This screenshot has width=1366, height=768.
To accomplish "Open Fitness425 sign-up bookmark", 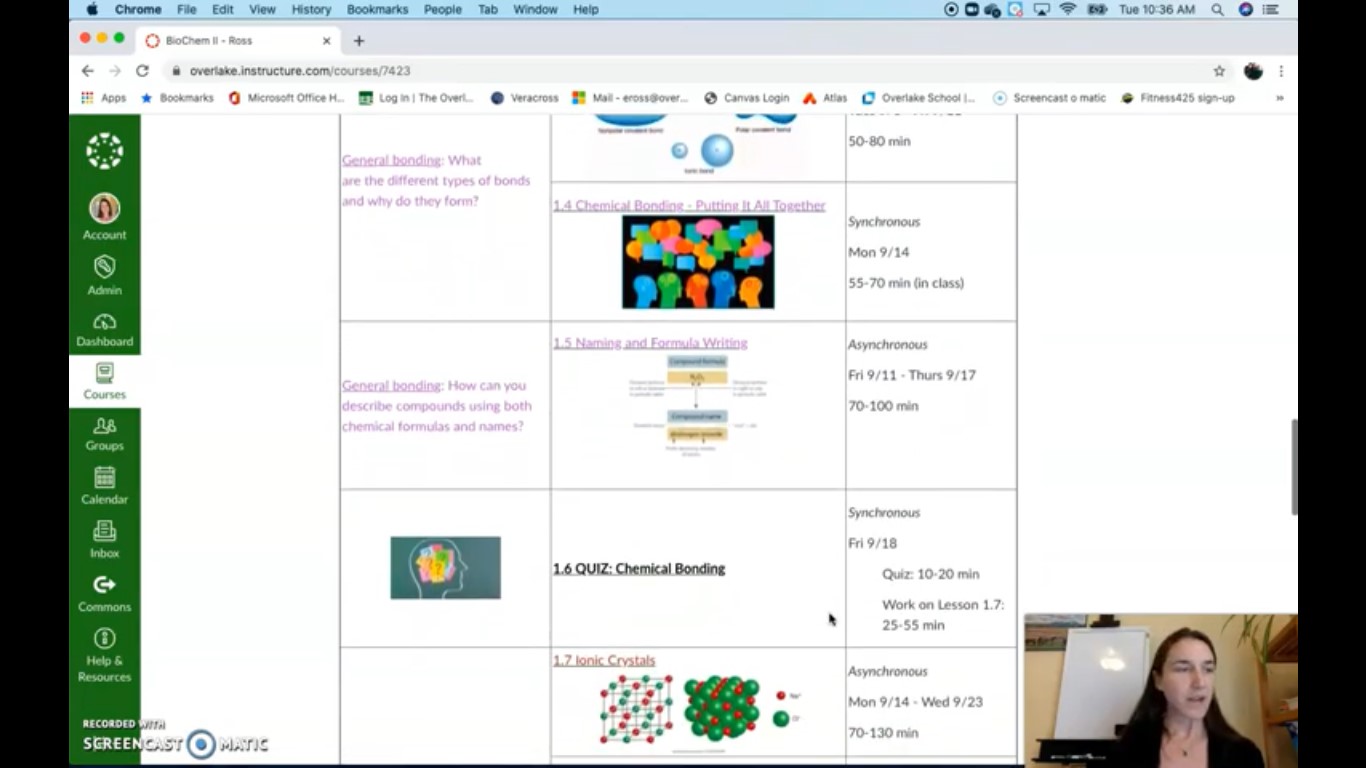I will click(1178, 98).
